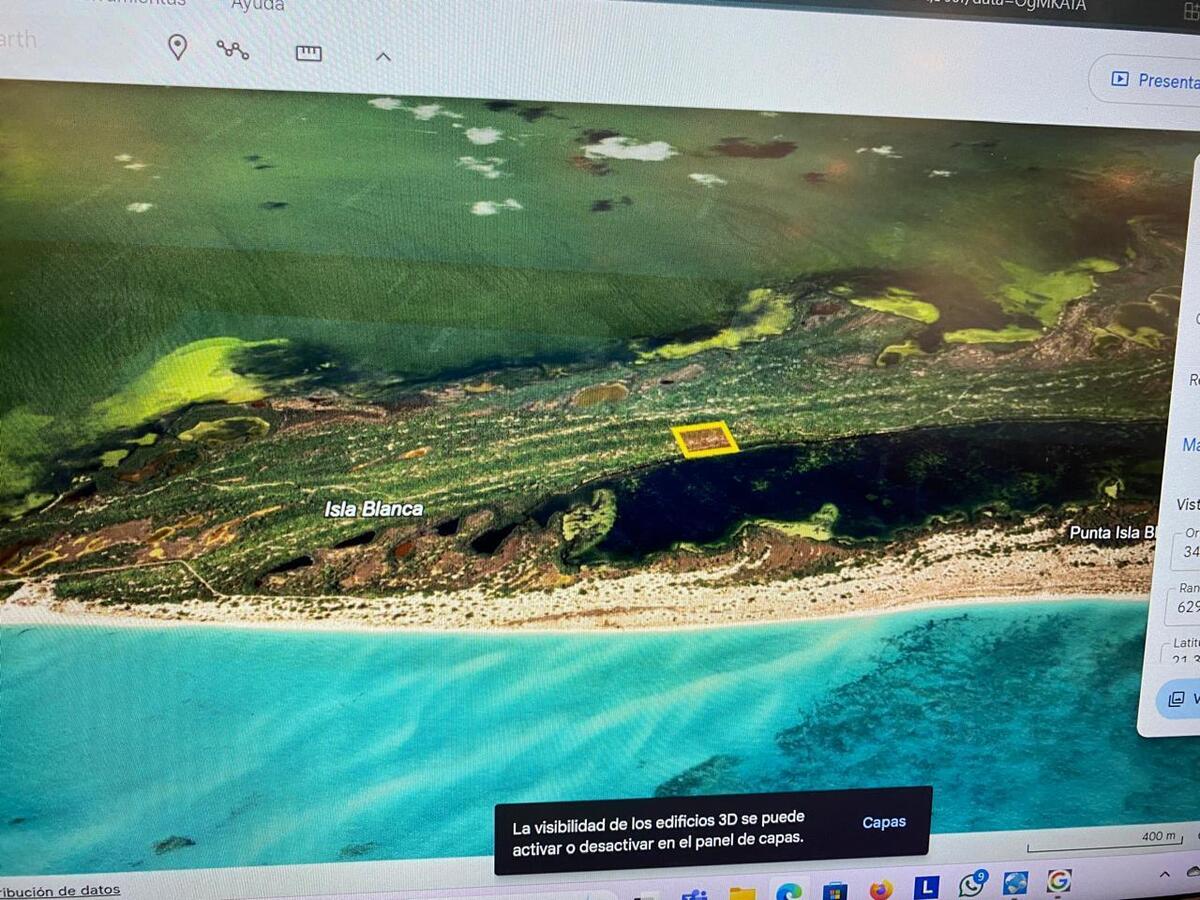
Task: Select the draw path or polygon tool
Action: (233, 49)
